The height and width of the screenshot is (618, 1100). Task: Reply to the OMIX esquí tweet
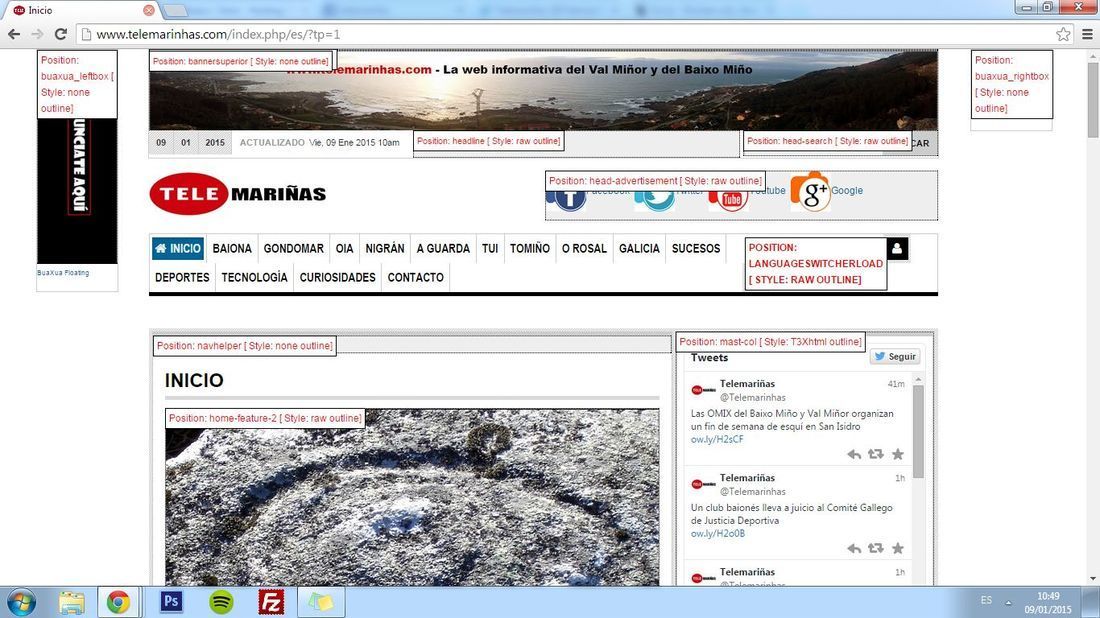pos(854,455)
